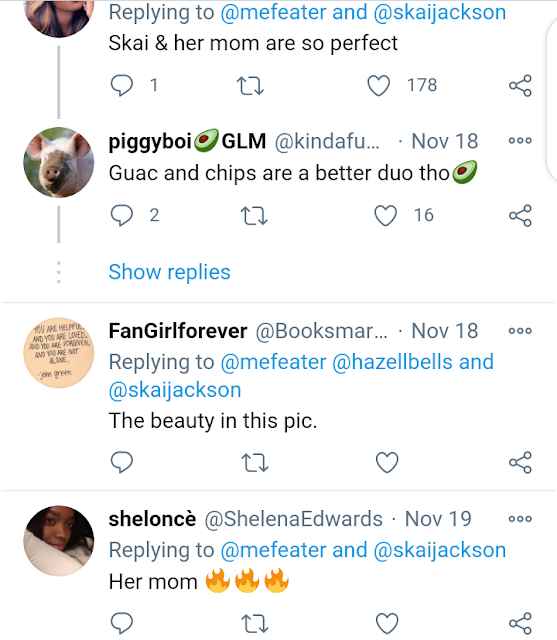Viewport: 557px width, 640px height.
Task: Share piggyboi's guac and chips tweet
Action: click(x=520, y=216)
